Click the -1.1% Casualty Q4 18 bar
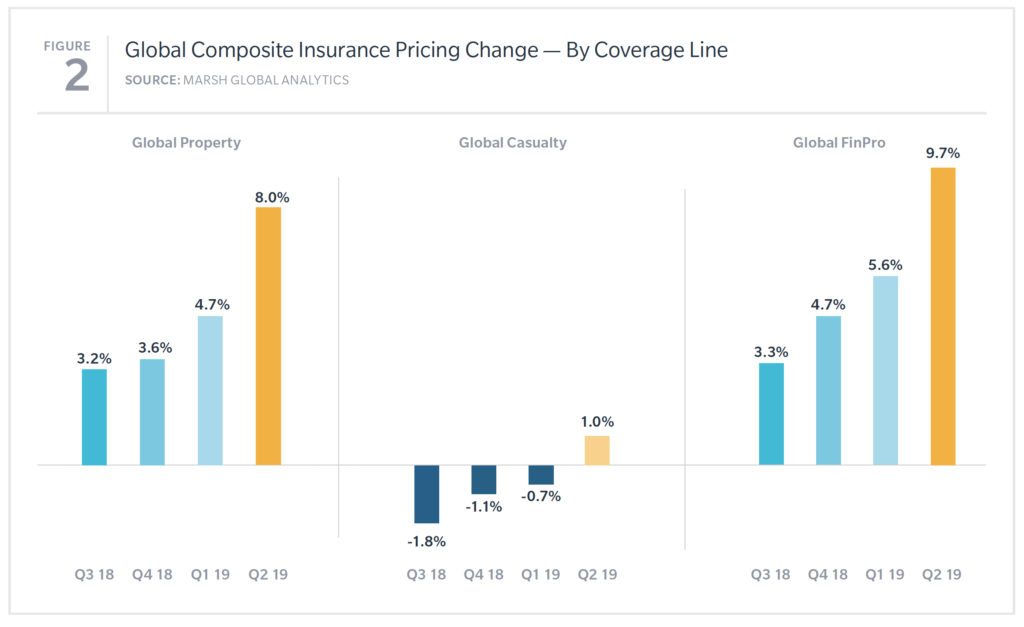This screenshot has height=627, width=1024. pos(484,479)
